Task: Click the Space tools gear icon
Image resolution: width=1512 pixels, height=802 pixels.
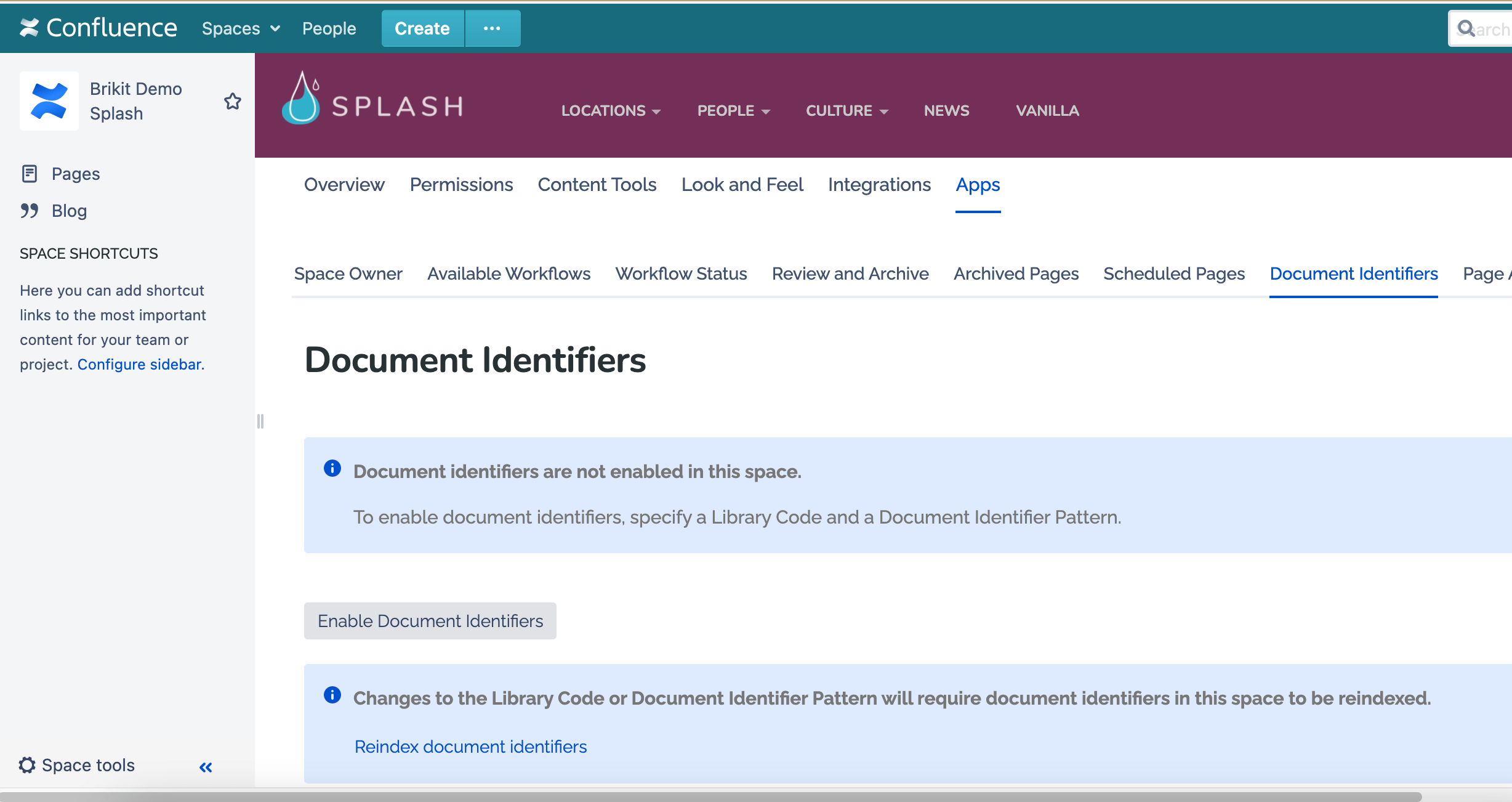Action: [x=27, y=765]
